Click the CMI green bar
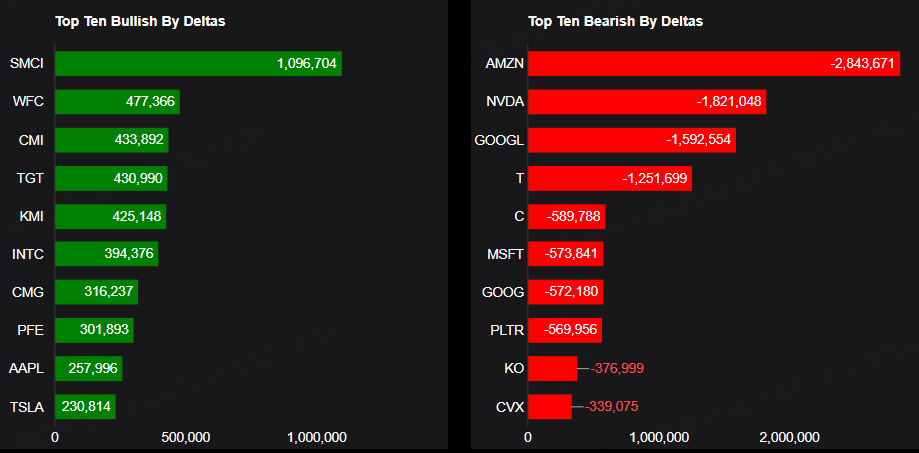The height and width of the screenshot is (453, 919). pyautogui.click(x=112, y=139)
